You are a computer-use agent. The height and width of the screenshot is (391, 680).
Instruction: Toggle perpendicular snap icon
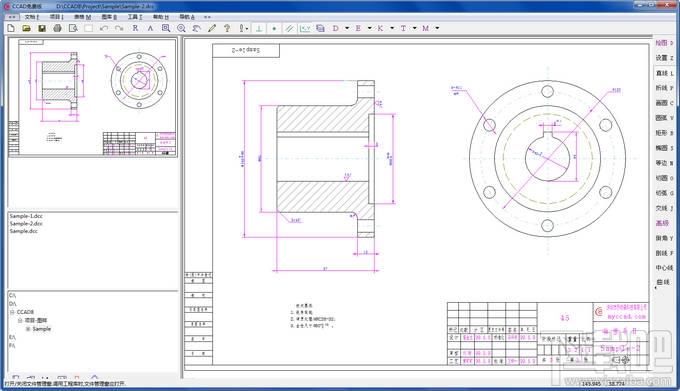tap(259, 28)
